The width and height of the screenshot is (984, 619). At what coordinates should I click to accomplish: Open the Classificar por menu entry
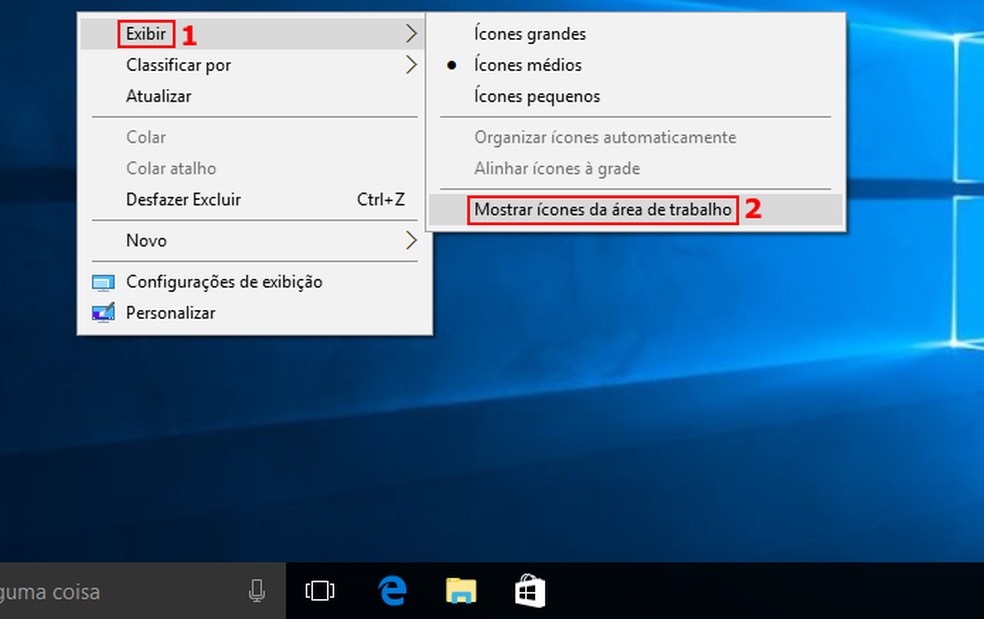254,65
